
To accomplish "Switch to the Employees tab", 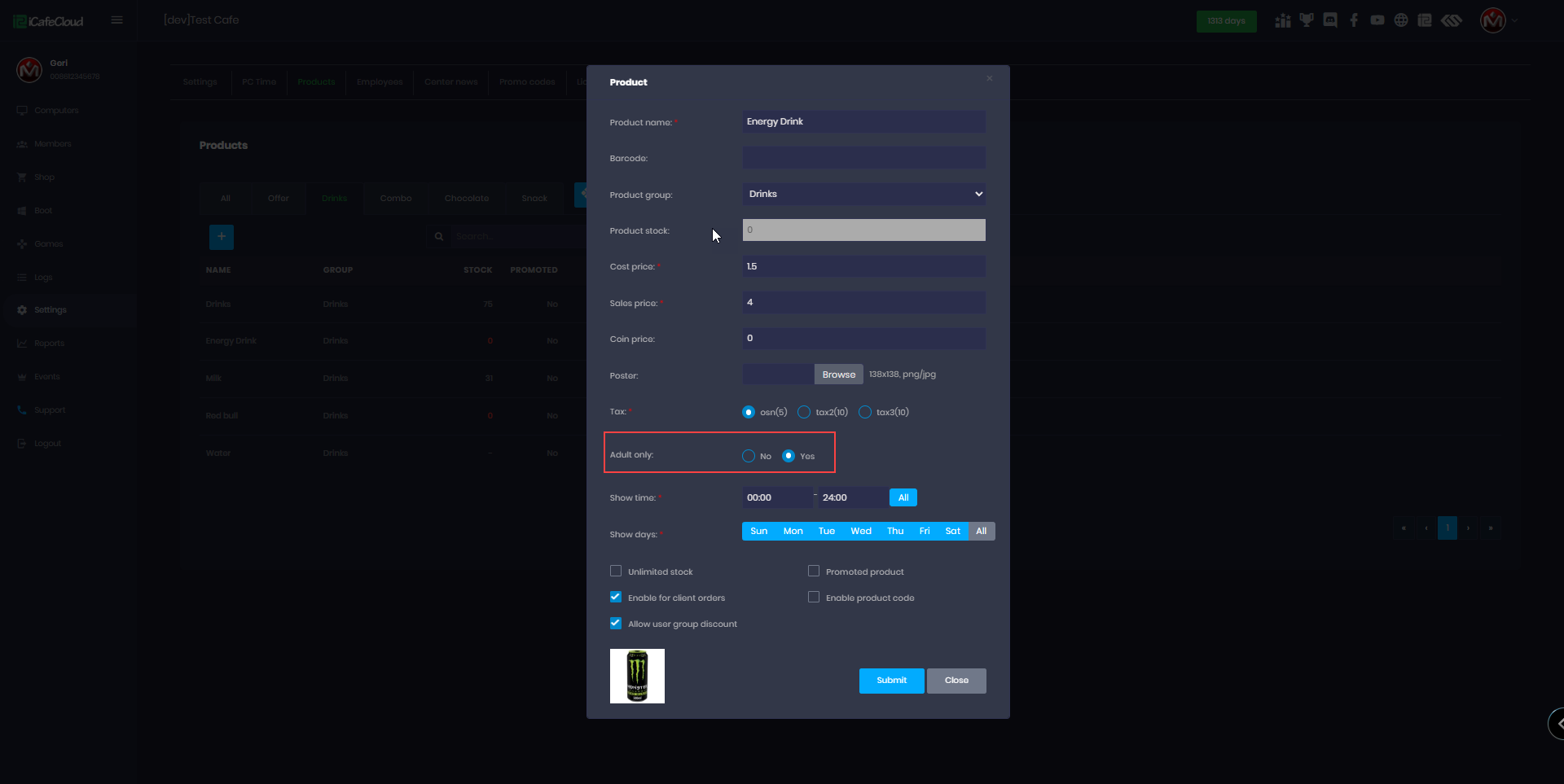I will pyautogui.click(x=380, y=82).
